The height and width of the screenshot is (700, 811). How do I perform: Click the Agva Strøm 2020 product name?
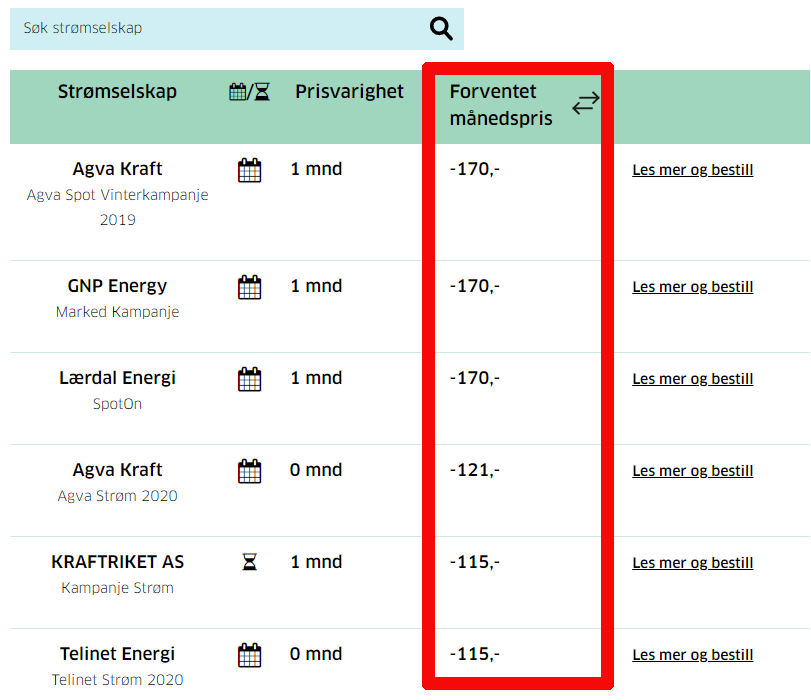[117, 496]
